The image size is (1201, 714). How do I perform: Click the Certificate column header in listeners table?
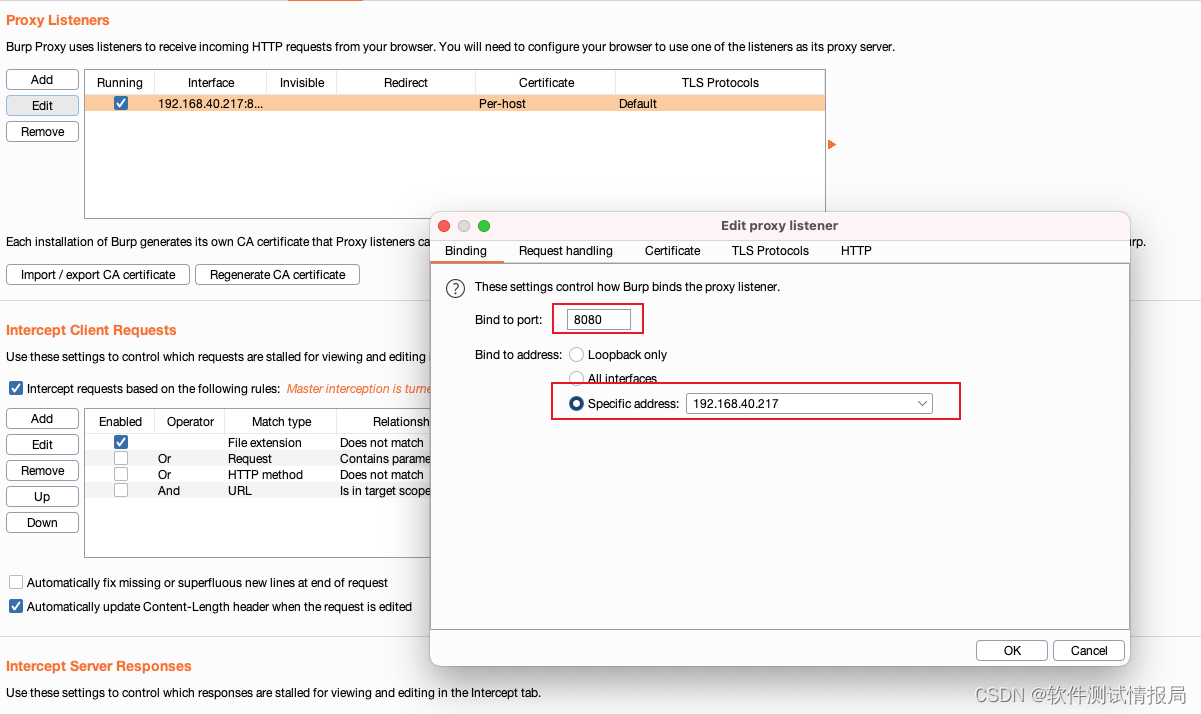pyautogui.click(x=546, y=83)
